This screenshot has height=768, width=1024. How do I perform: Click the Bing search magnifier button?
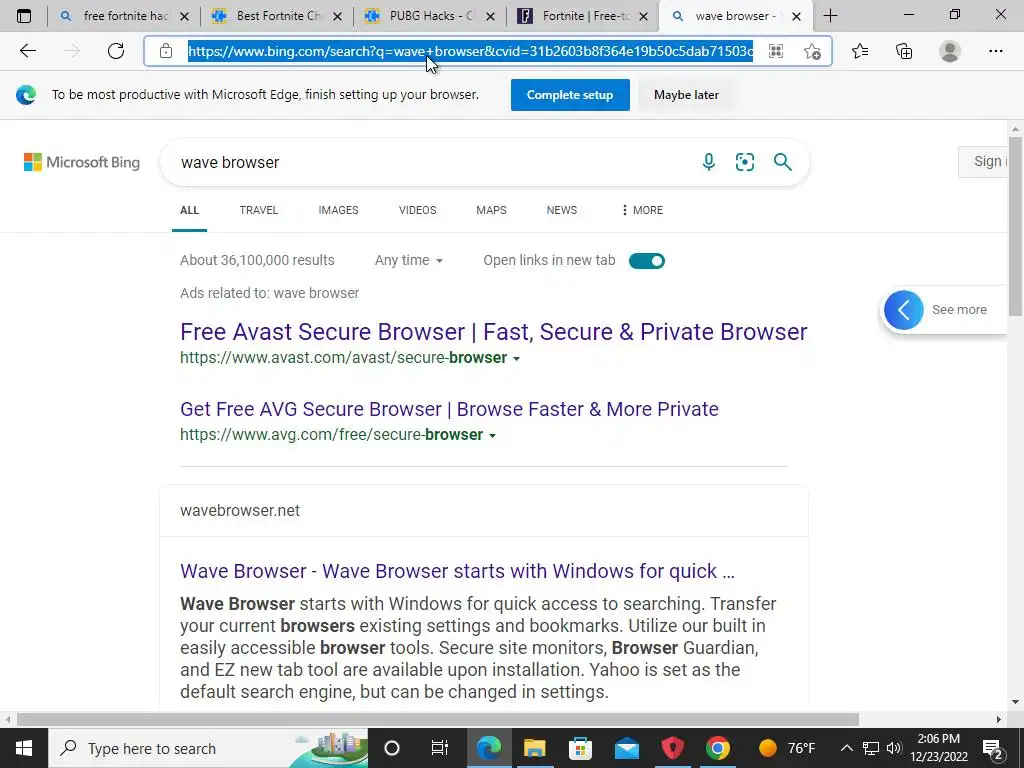782,162
